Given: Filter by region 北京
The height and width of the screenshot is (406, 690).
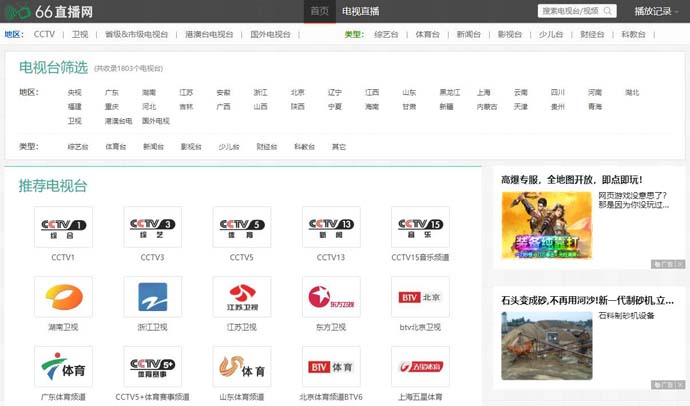Looking at the screenshot, I should (297, 92).
